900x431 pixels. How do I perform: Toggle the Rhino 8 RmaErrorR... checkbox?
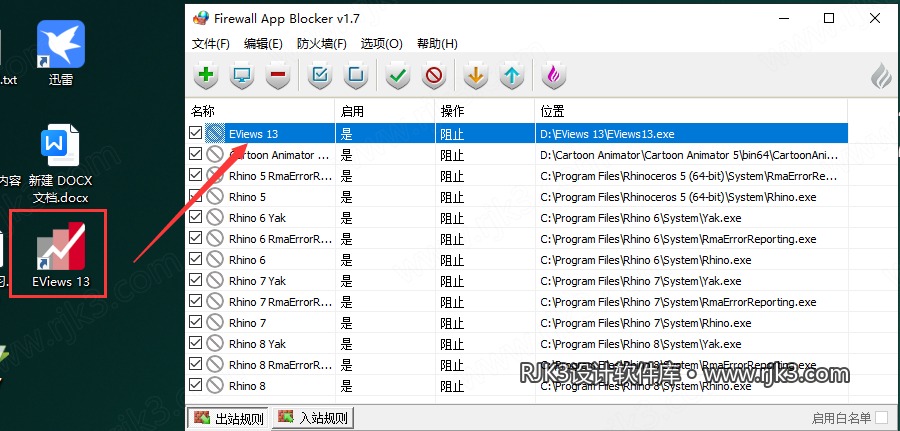[x=196, y=364]
